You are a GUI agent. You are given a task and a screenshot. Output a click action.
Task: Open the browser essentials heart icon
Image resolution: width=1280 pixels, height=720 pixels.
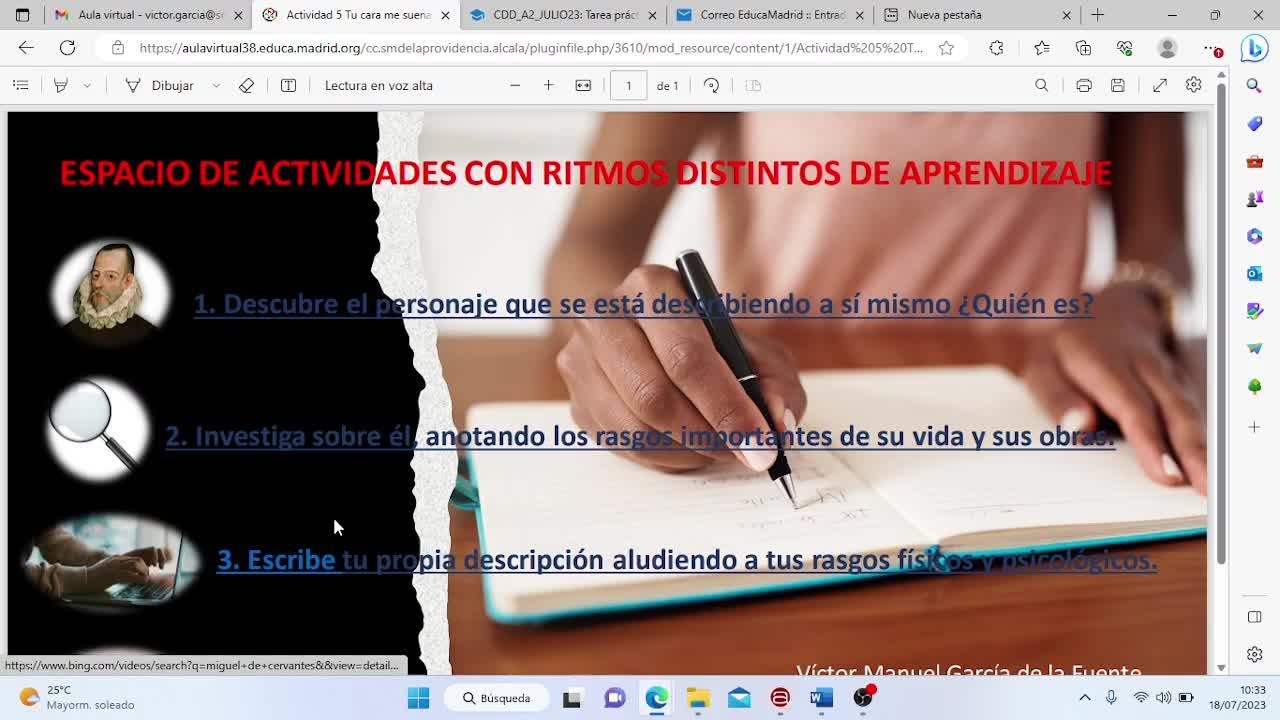click(x=1124, y=48)
